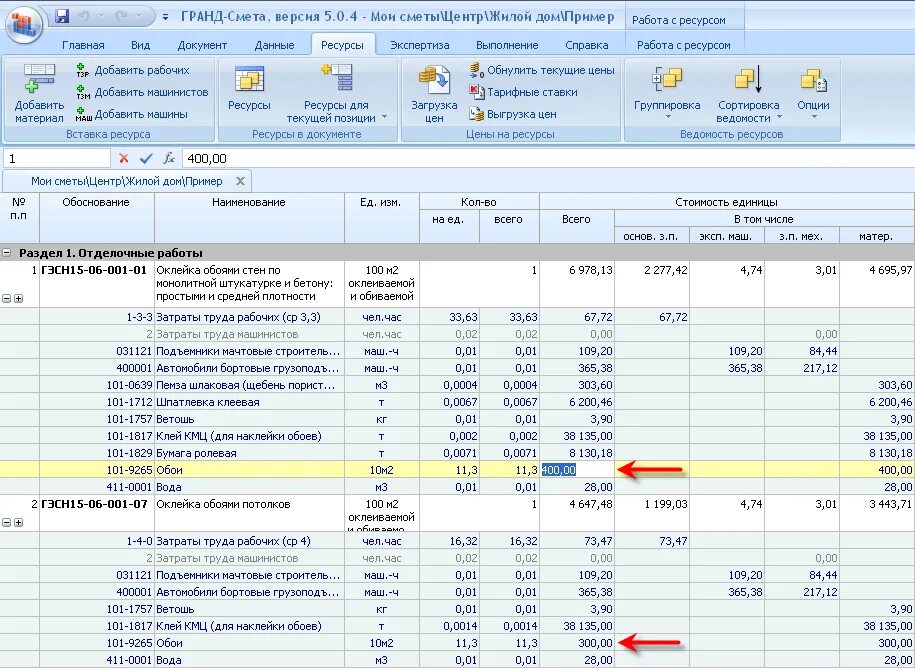Viewport: 915px width, 668px height.
Task: Expand the Ресурсы для текущей позиции dropdown arrow
Action: [385, 117]
